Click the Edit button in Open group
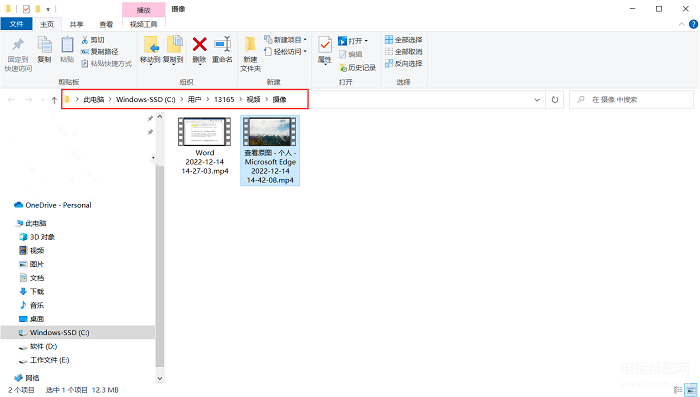This screenshot has height=397, width=700. [x=350, y=54]
